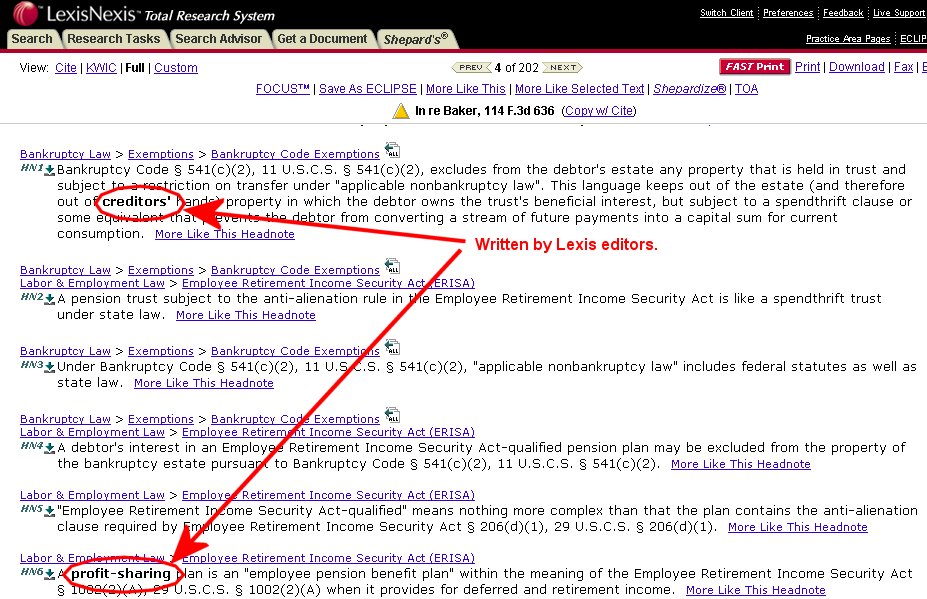Image resolution: width=927 pixels, height=599 pixels.
Task: Jump to HN1 using its down-arrow icon
Action: click(x=50, y=171)
